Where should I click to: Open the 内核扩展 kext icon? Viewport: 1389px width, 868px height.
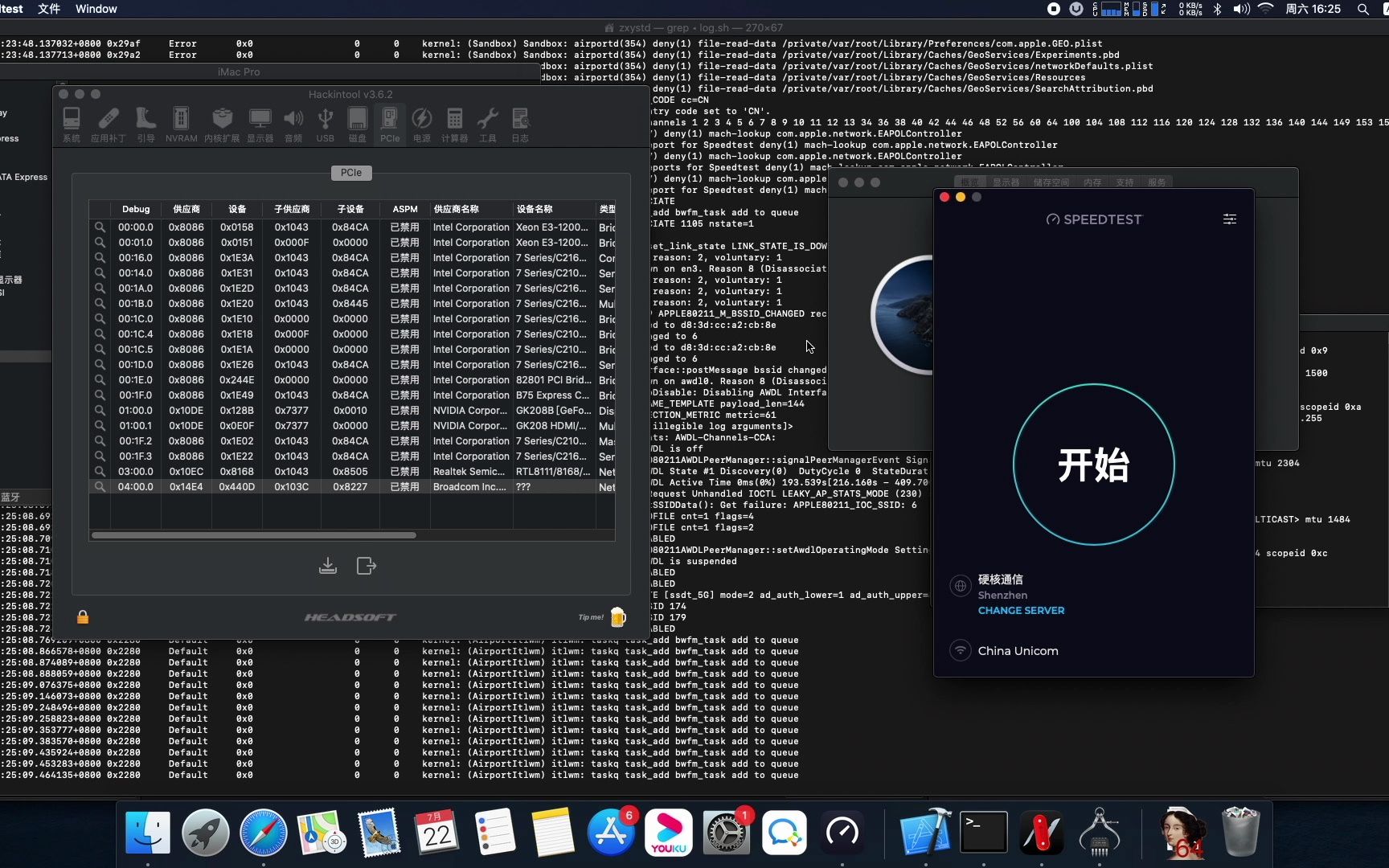coord(222,125)
